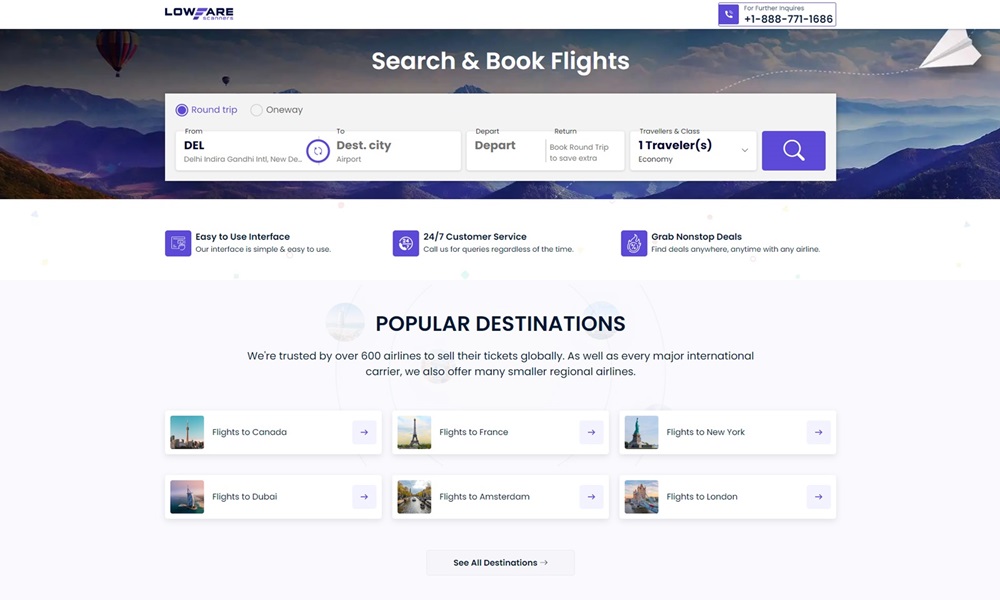Open the Return date field
The height and width of the screenshot is (600, 1000).
pos(585,152)
